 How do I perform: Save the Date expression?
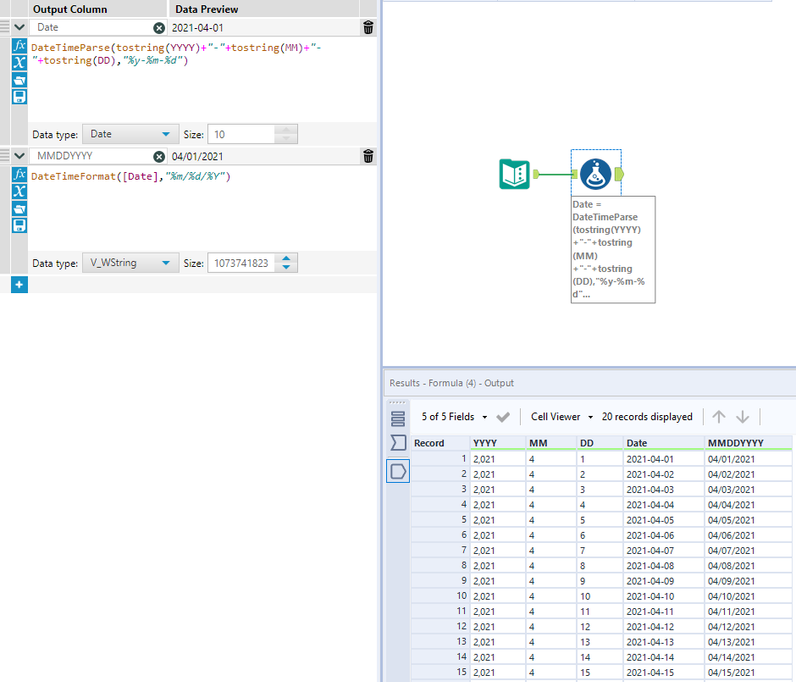tap(19, 96)
